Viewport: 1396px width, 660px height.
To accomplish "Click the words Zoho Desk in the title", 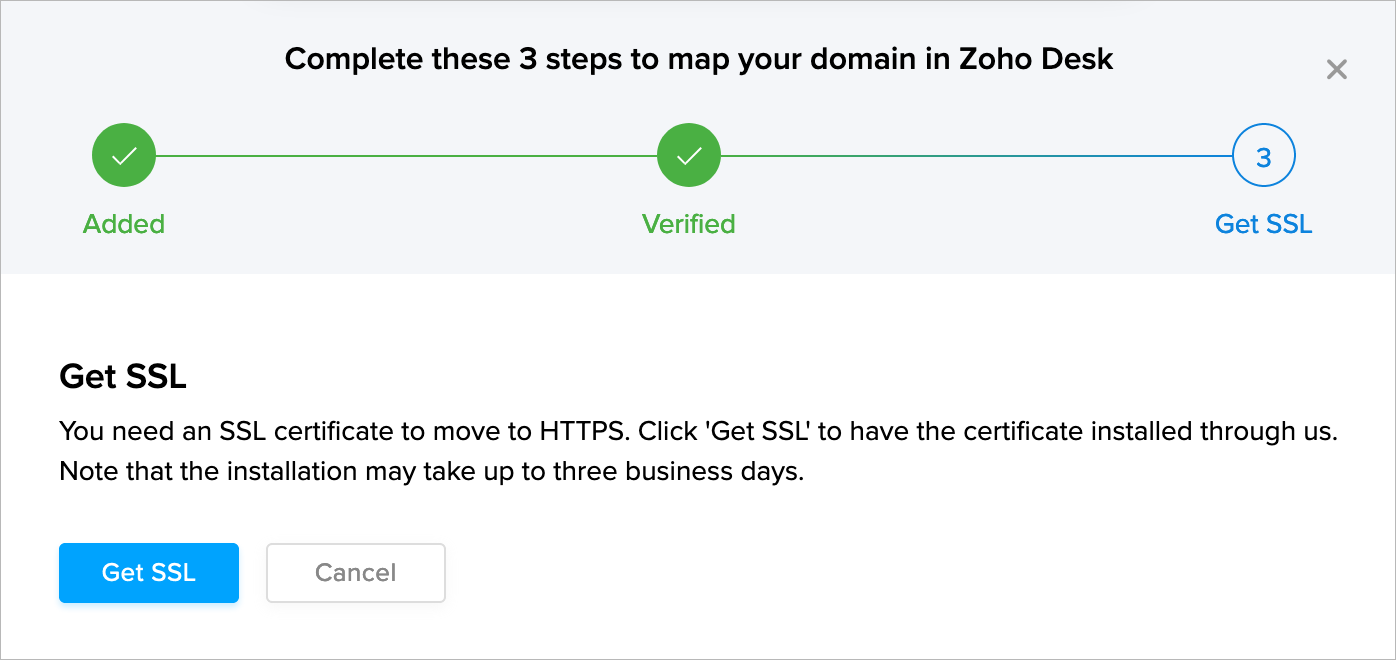I will tap(1036, 59).
